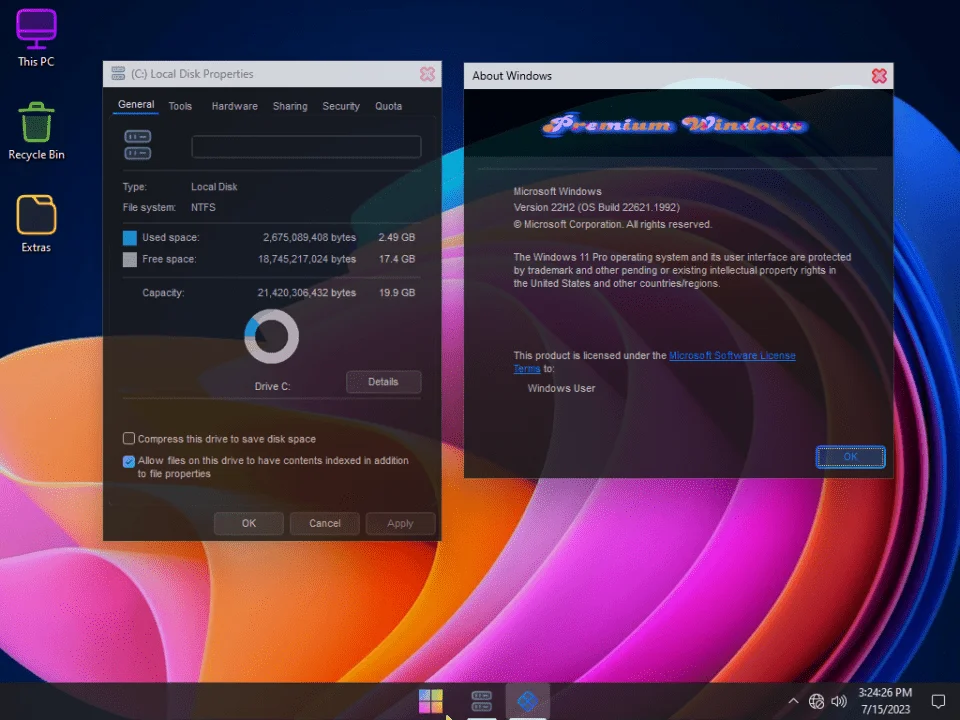Click the large drive icon beside the name field

[138, 145]
